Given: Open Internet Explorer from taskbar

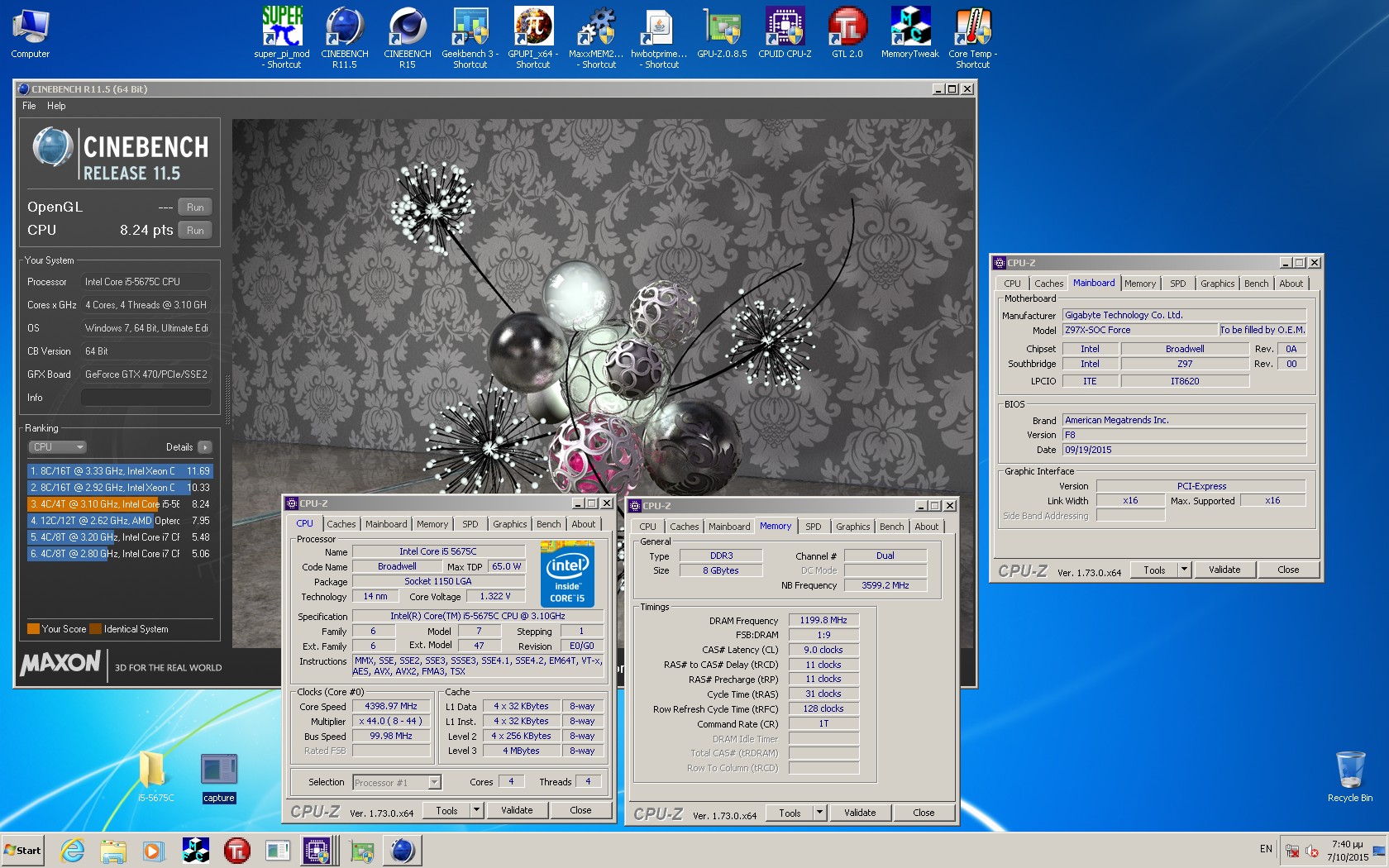Looking at the screenshot, I should coord(73,850).
